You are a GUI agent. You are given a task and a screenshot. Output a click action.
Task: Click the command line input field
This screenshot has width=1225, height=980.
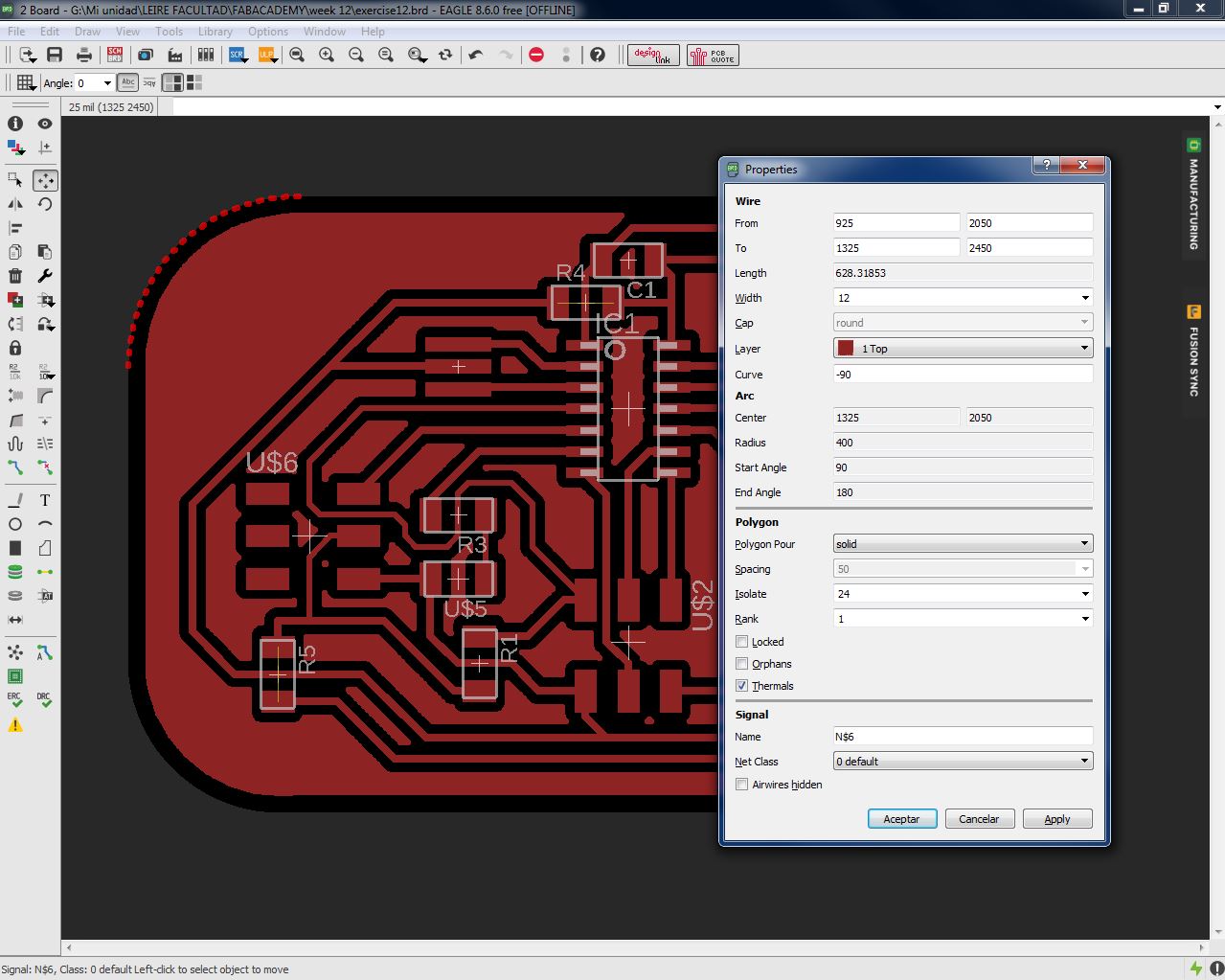[692, 107]
